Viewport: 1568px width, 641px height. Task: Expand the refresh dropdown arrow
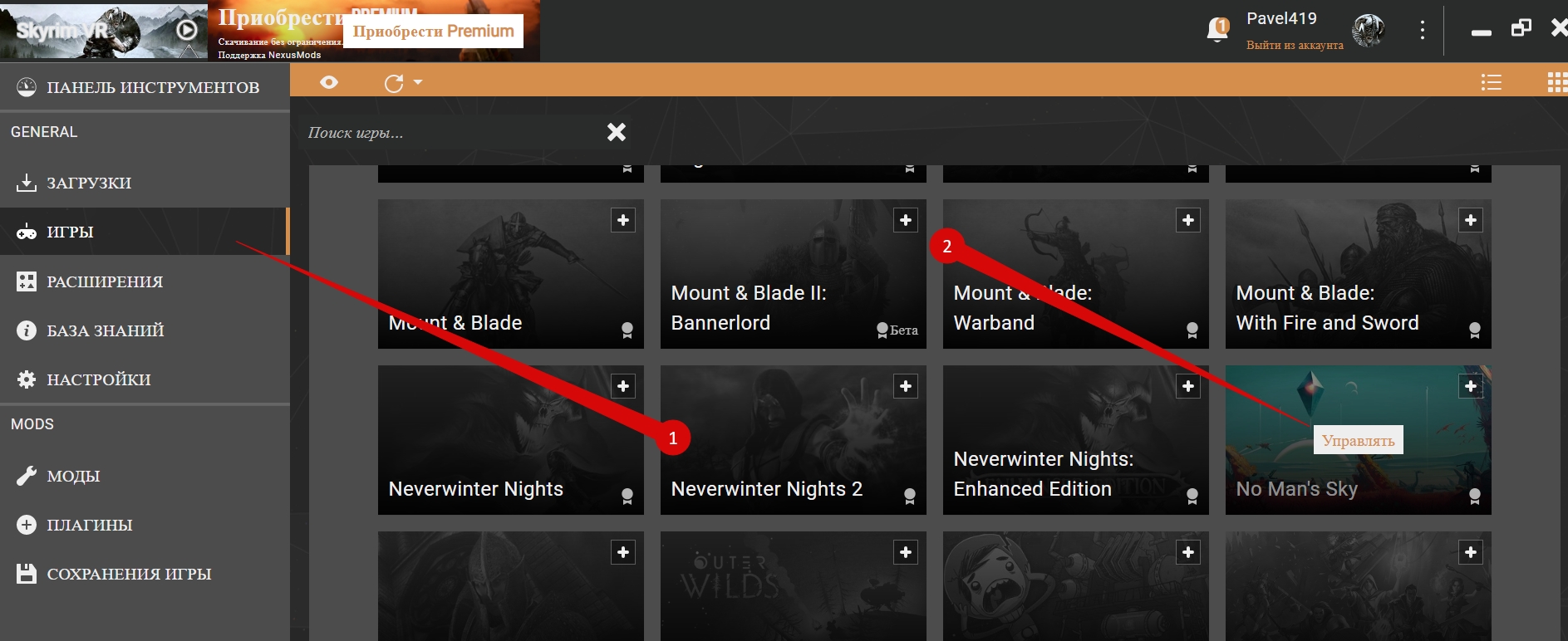click(417, 82)
